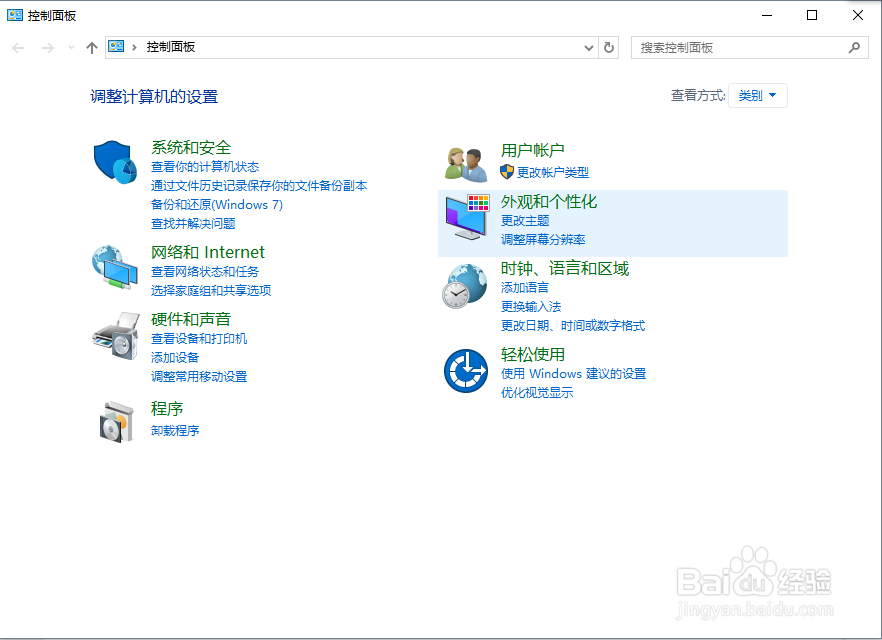This screenshot has height=640, width=882.
Task: Click the shield icon beside 更改帐户类型
Action: pos(507,172)
